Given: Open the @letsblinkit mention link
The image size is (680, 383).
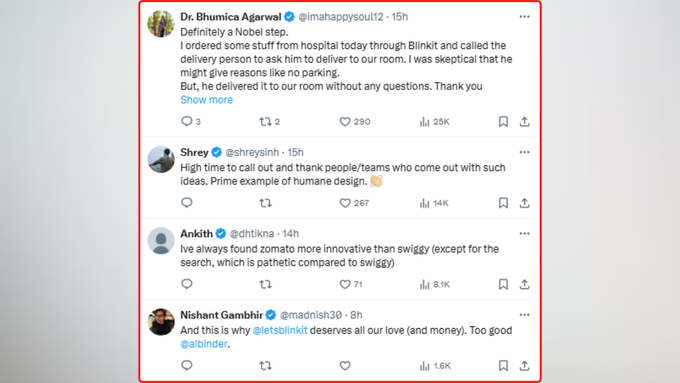Looking at the screenshot, I should 280,330.
